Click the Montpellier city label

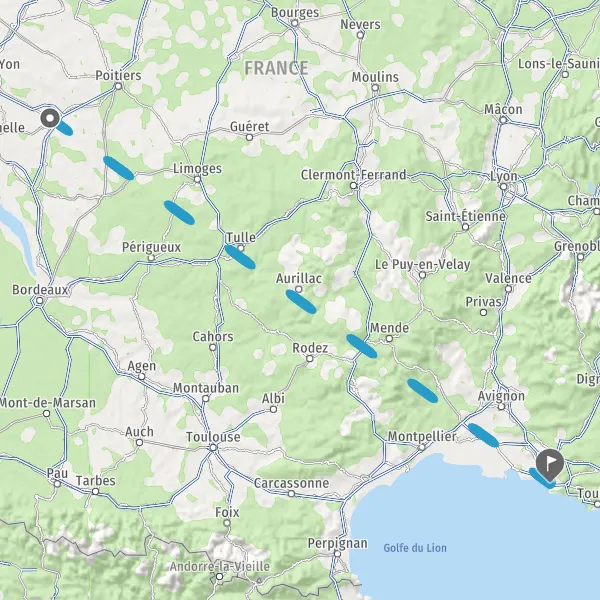422,436
